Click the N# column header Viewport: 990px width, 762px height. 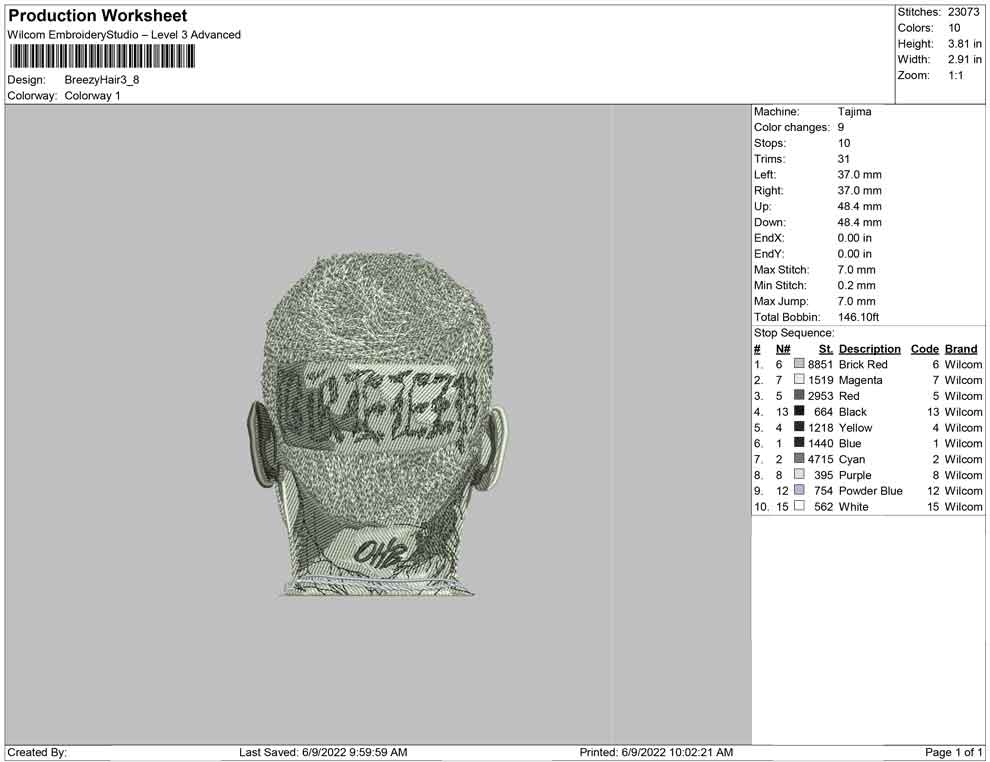coord(783,349)
